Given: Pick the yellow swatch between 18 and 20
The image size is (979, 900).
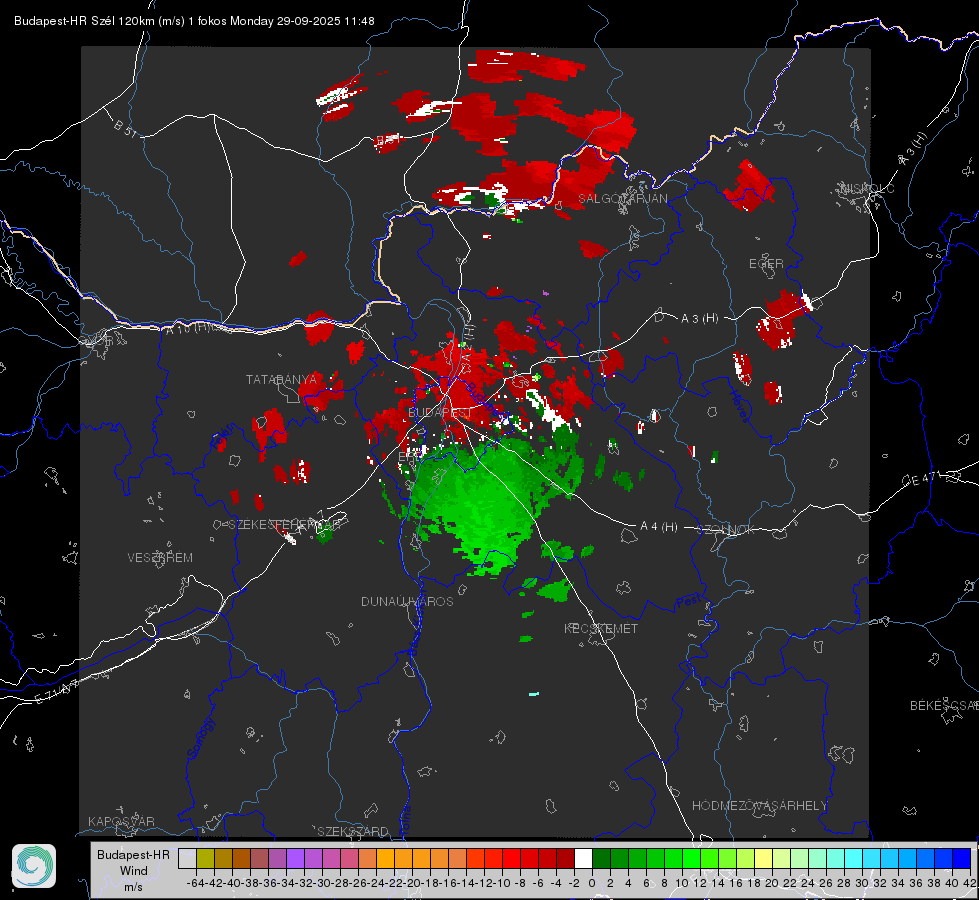Looking at the screenshot, I should [763, 858].
